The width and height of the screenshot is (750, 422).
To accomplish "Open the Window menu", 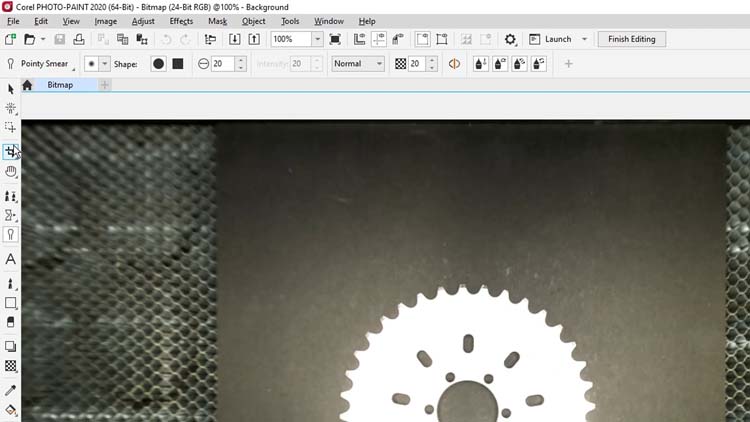I will (329, 21).
